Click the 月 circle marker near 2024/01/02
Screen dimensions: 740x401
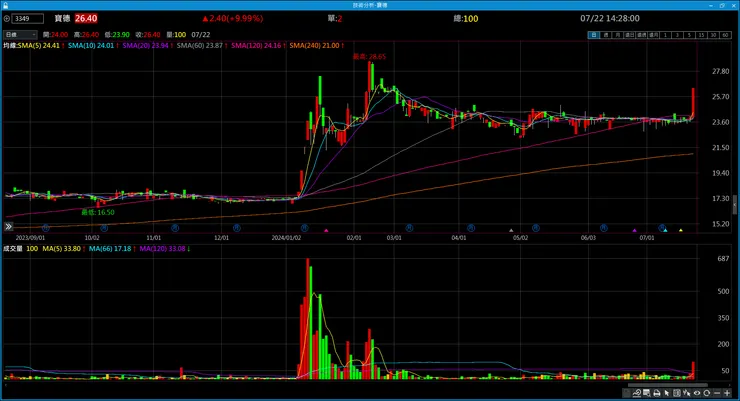[304, 228]
